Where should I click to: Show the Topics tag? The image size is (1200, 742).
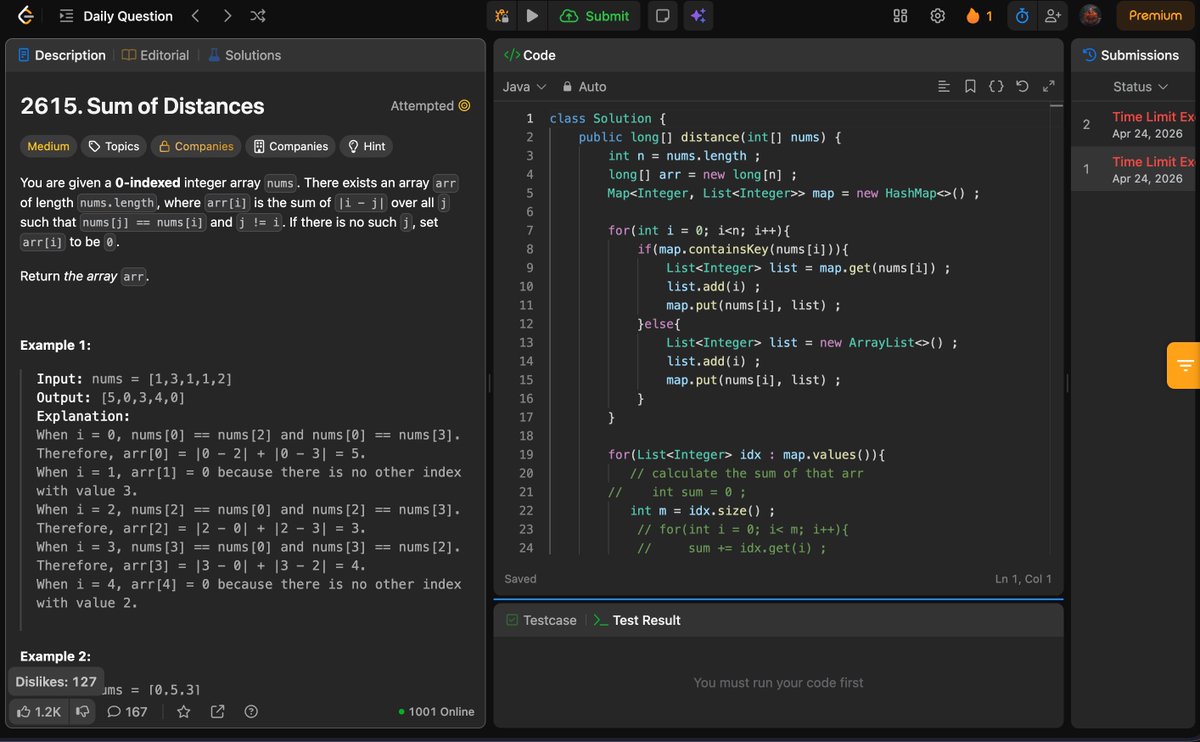(114, 146)
